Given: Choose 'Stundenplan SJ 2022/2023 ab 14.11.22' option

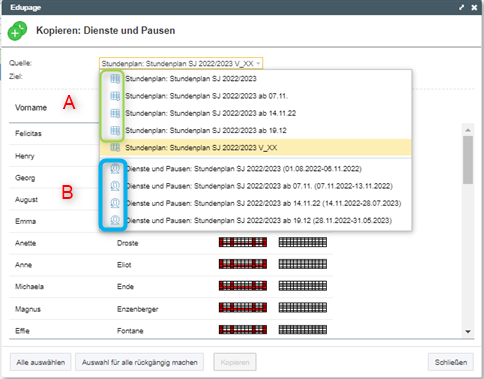Looking at the screenshot, I should click(255, 113).
